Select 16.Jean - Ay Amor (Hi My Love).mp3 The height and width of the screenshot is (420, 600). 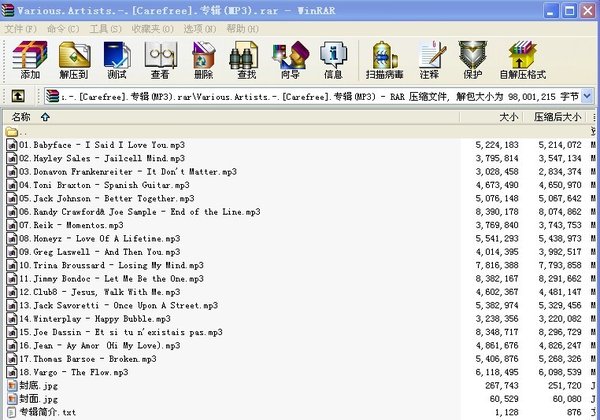(100, 346)
